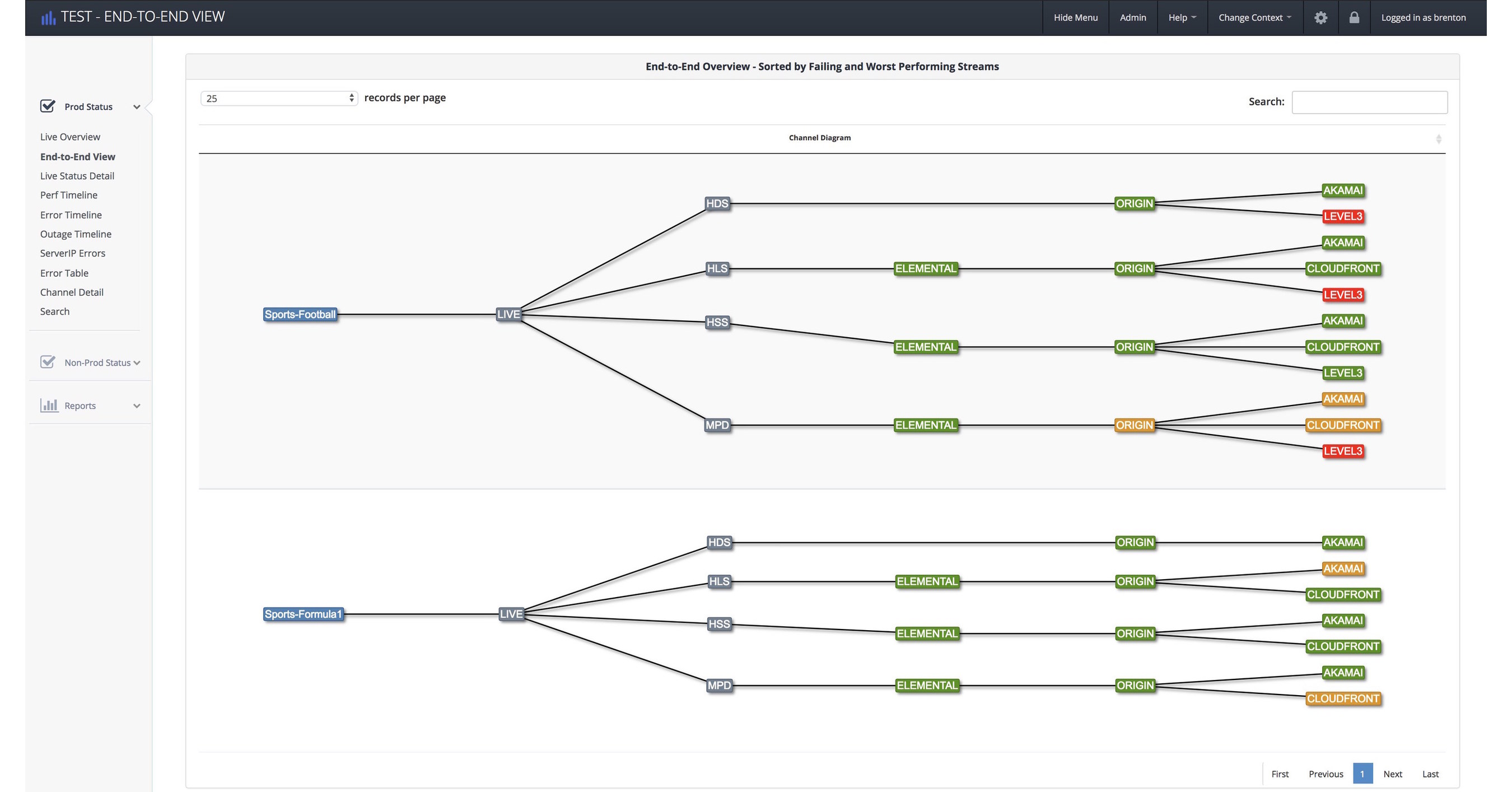The width and height of the screenshot is (1512, 792).
Task: Click the Reports bar chart icon
Action: click(49, 405)
